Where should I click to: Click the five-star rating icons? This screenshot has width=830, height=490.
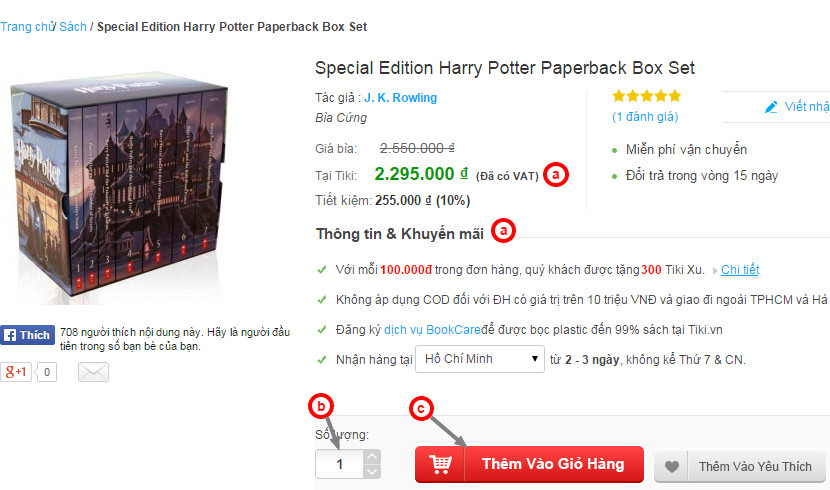pos(646,97)
